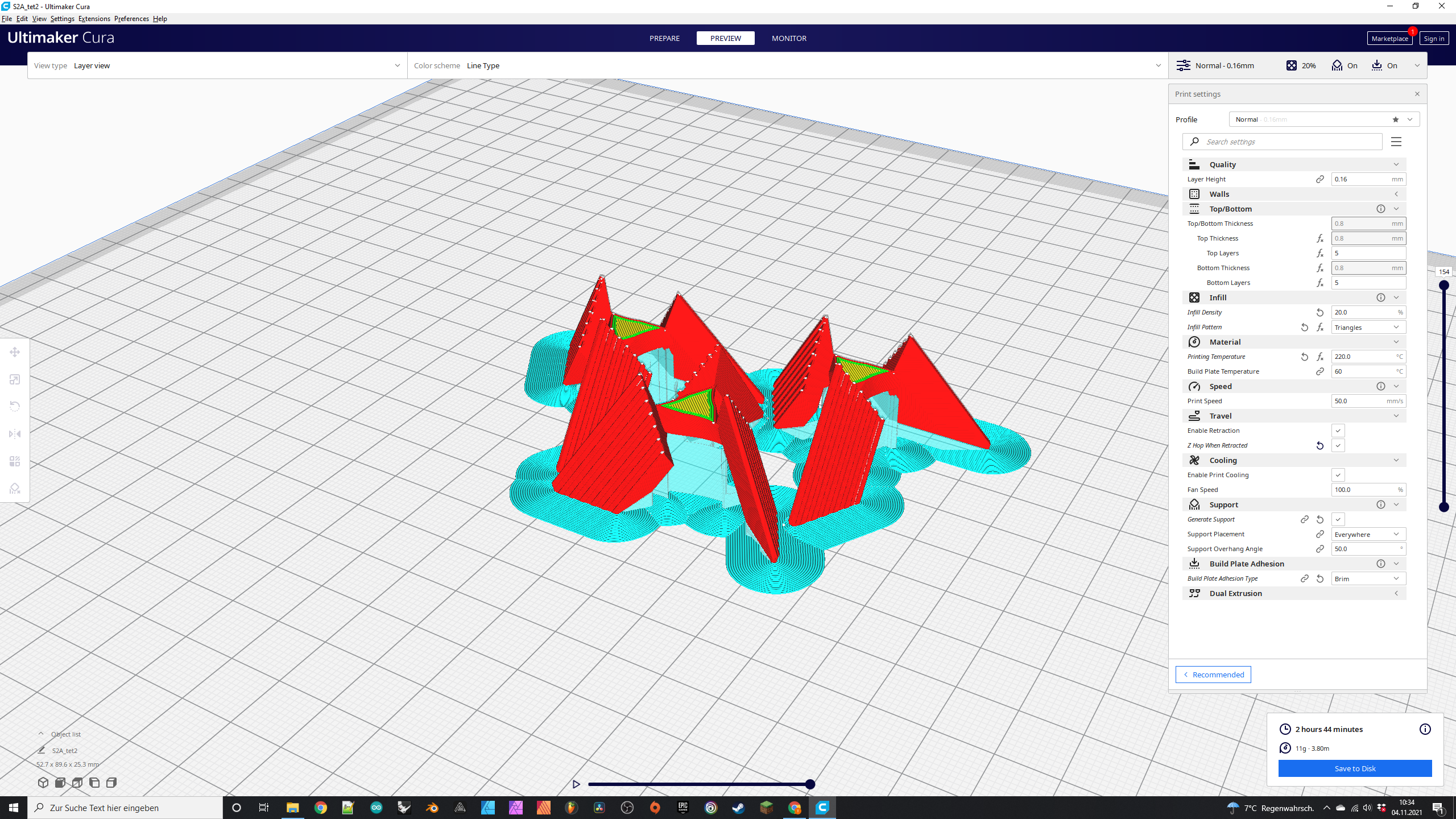Select the Mirror tool in left toolbar
Screen dimensions: 1456x819
(15, 434)
